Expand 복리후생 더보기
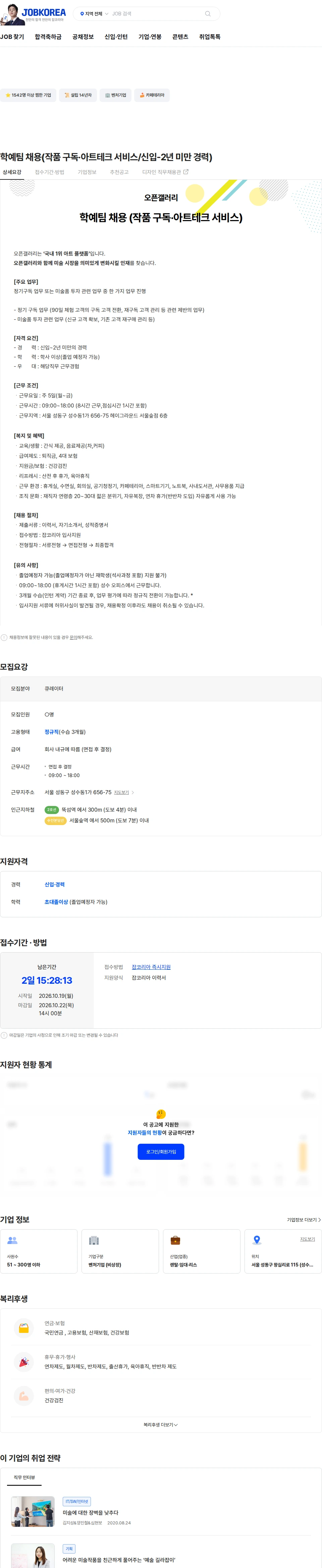Screen dimensions: 322x1568 point(161,1424)
